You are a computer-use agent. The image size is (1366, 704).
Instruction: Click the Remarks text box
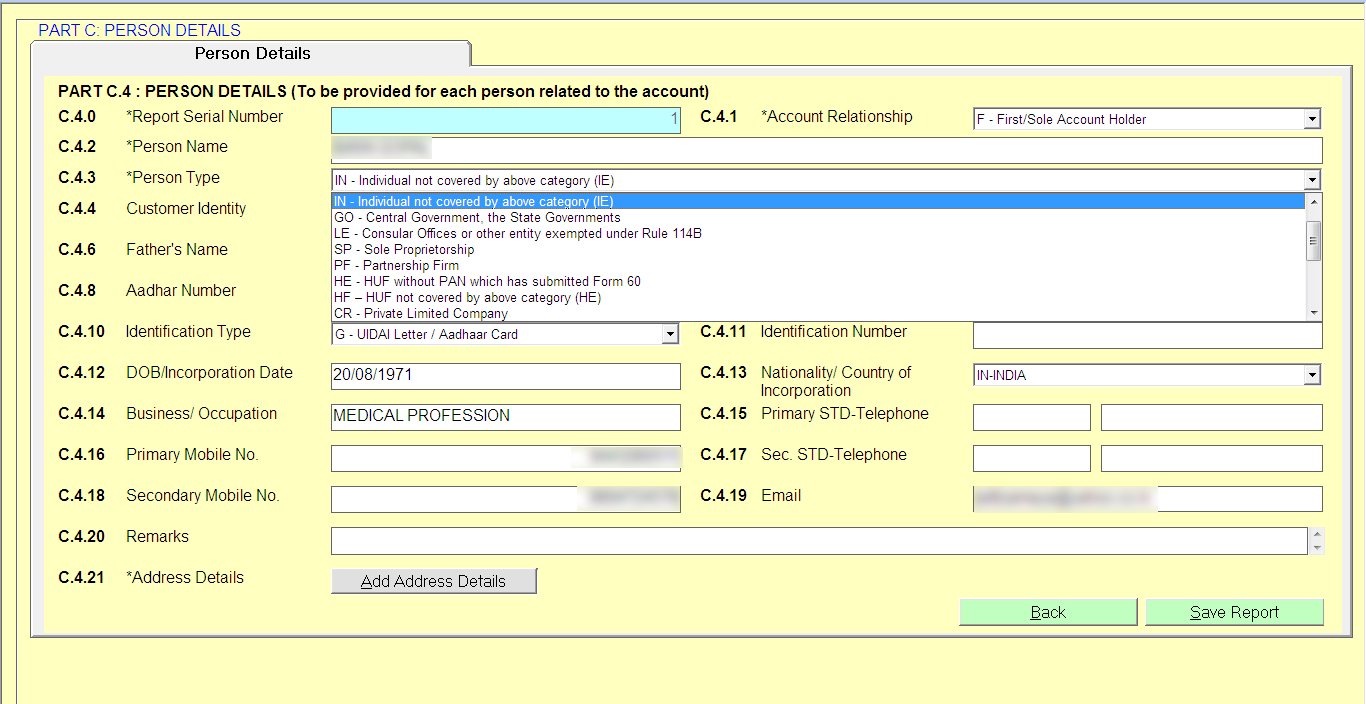pyautogui.click(x=818, y=541)
